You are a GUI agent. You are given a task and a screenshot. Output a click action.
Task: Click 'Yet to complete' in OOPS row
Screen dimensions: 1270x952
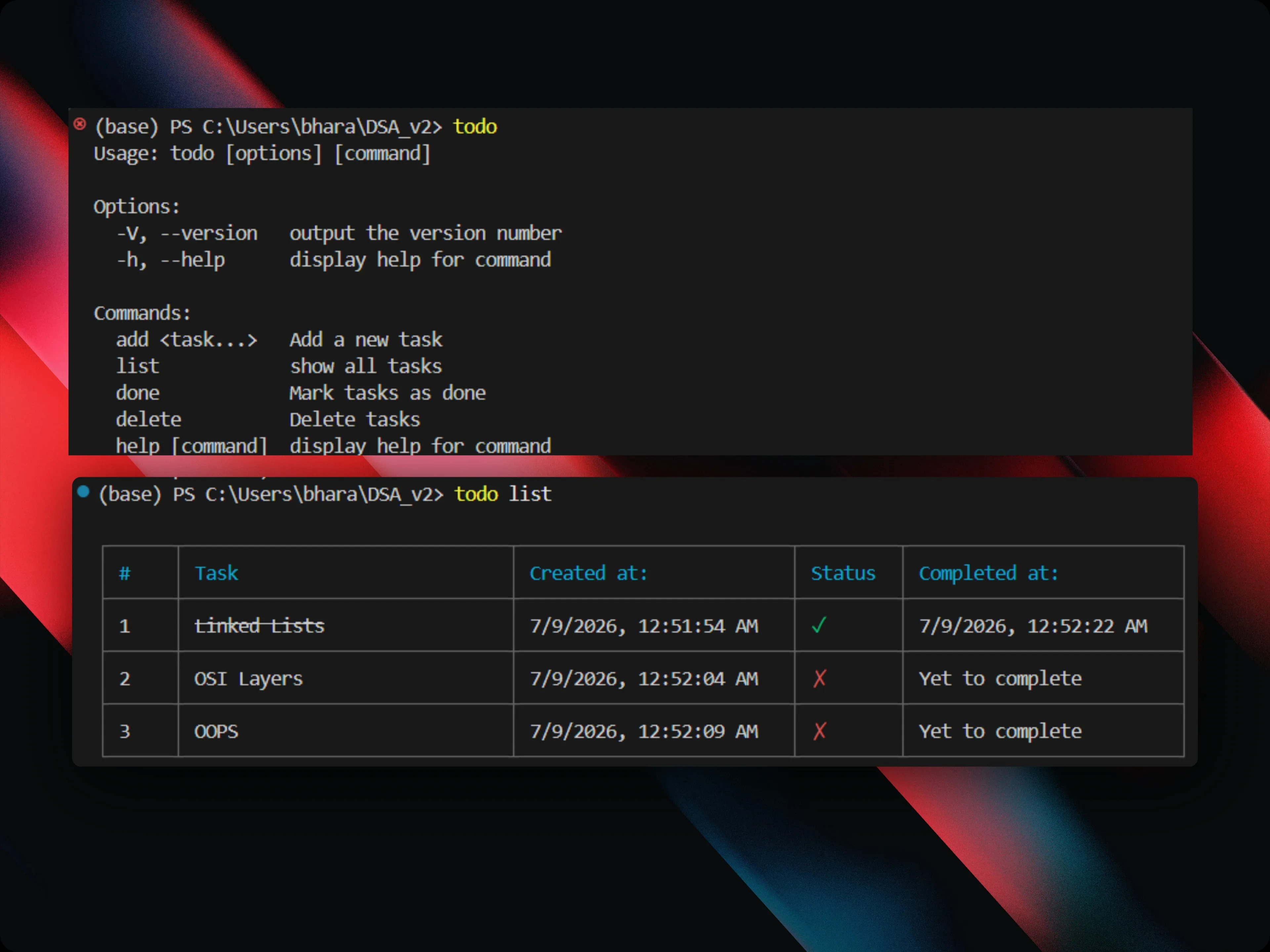[x=1000, y=732]
